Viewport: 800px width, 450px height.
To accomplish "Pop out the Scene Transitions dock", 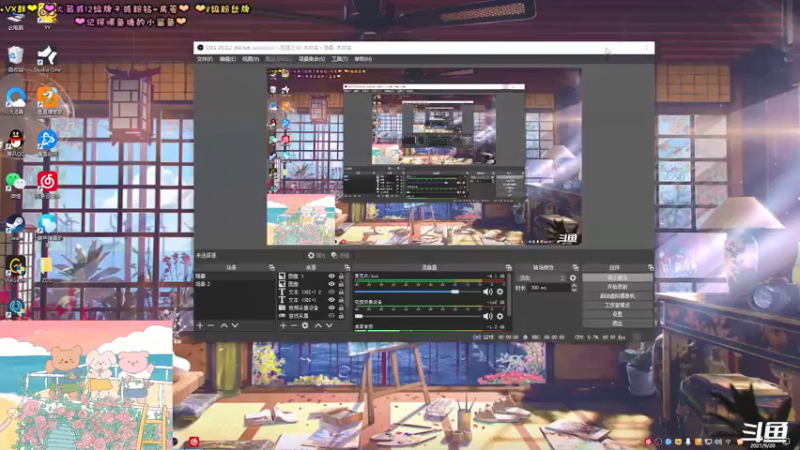I will point(576,267).
